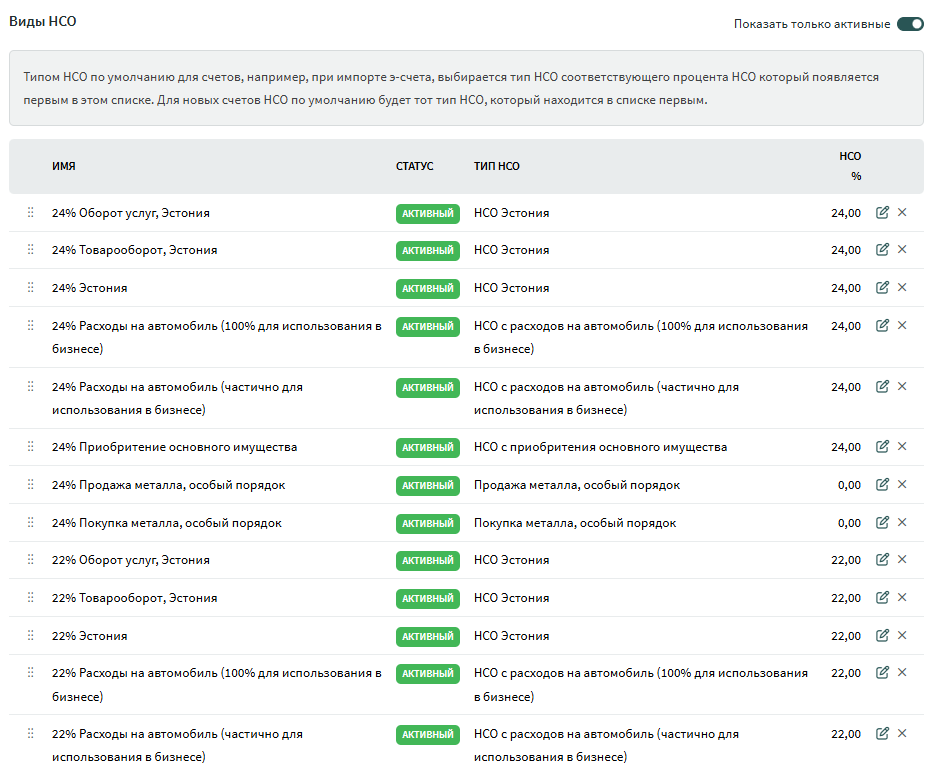The height and width of the screenshot is (773, 938).
Task: Click the 'СТАТУС' column header
Action: click(x=414, y=166)
